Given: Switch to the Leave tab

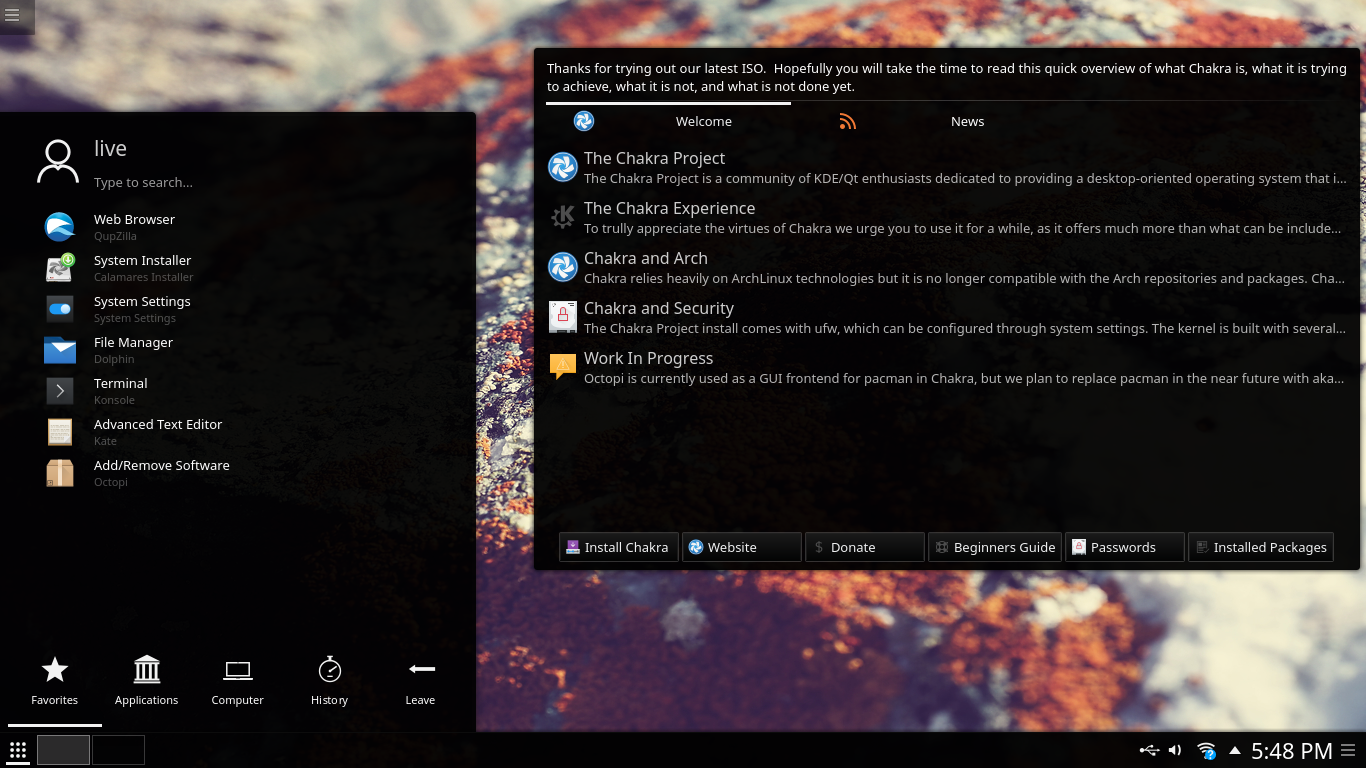Looking at the screenshot, I should tap(420, 681).
